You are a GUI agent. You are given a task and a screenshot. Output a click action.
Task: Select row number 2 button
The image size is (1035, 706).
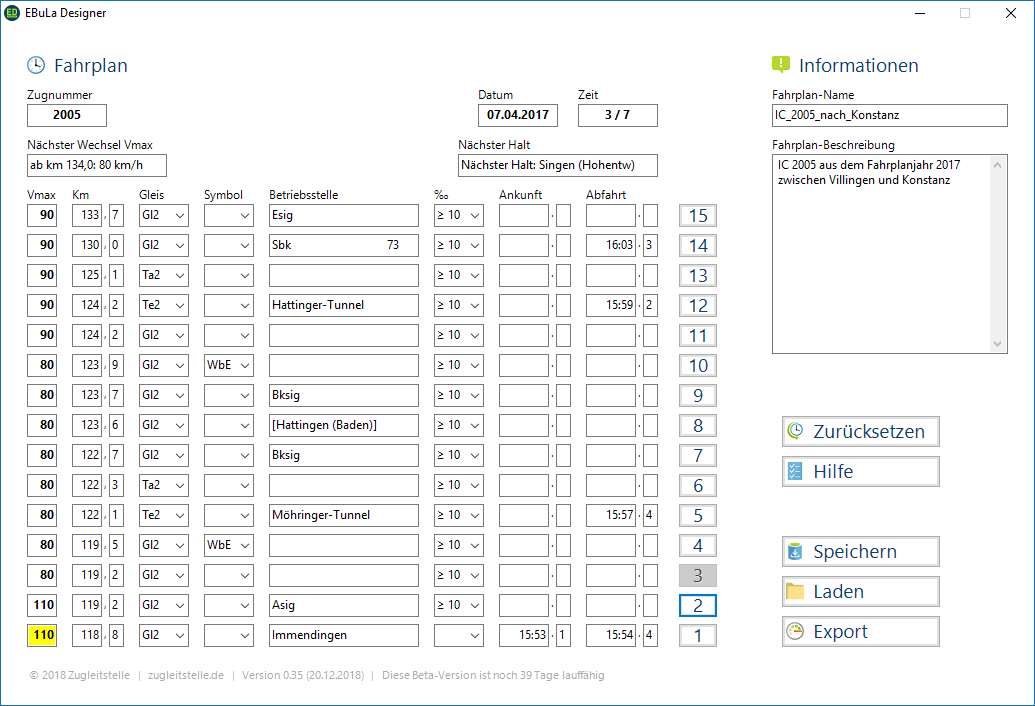point(698,605)
